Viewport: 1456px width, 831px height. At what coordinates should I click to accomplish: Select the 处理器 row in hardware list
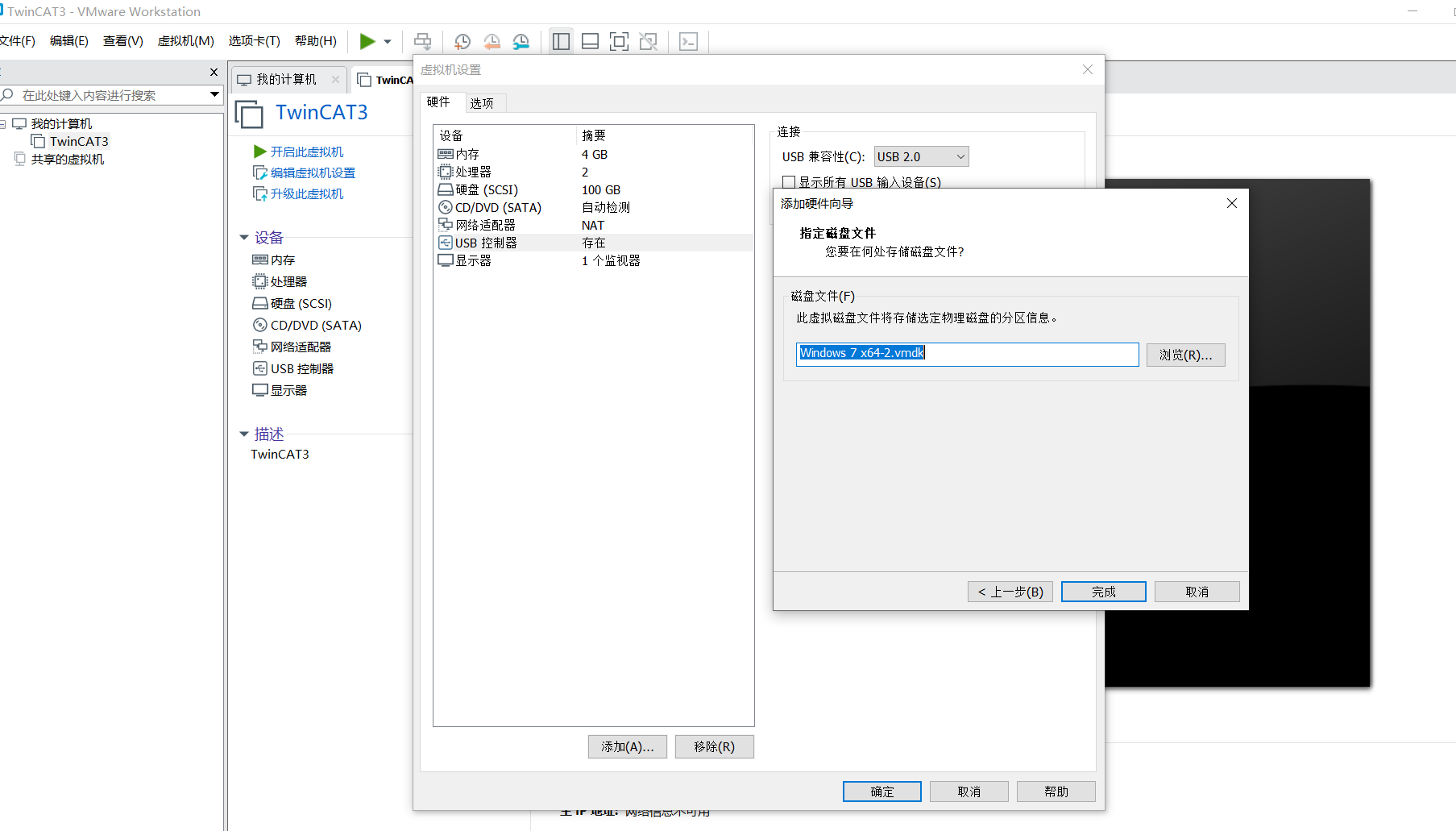(594, 172)
